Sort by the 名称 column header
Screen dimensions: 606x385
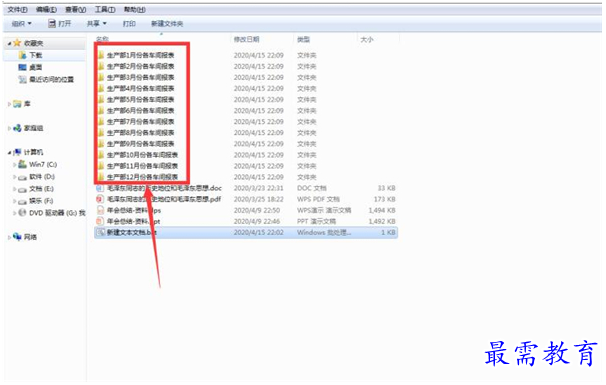[102, 39]
